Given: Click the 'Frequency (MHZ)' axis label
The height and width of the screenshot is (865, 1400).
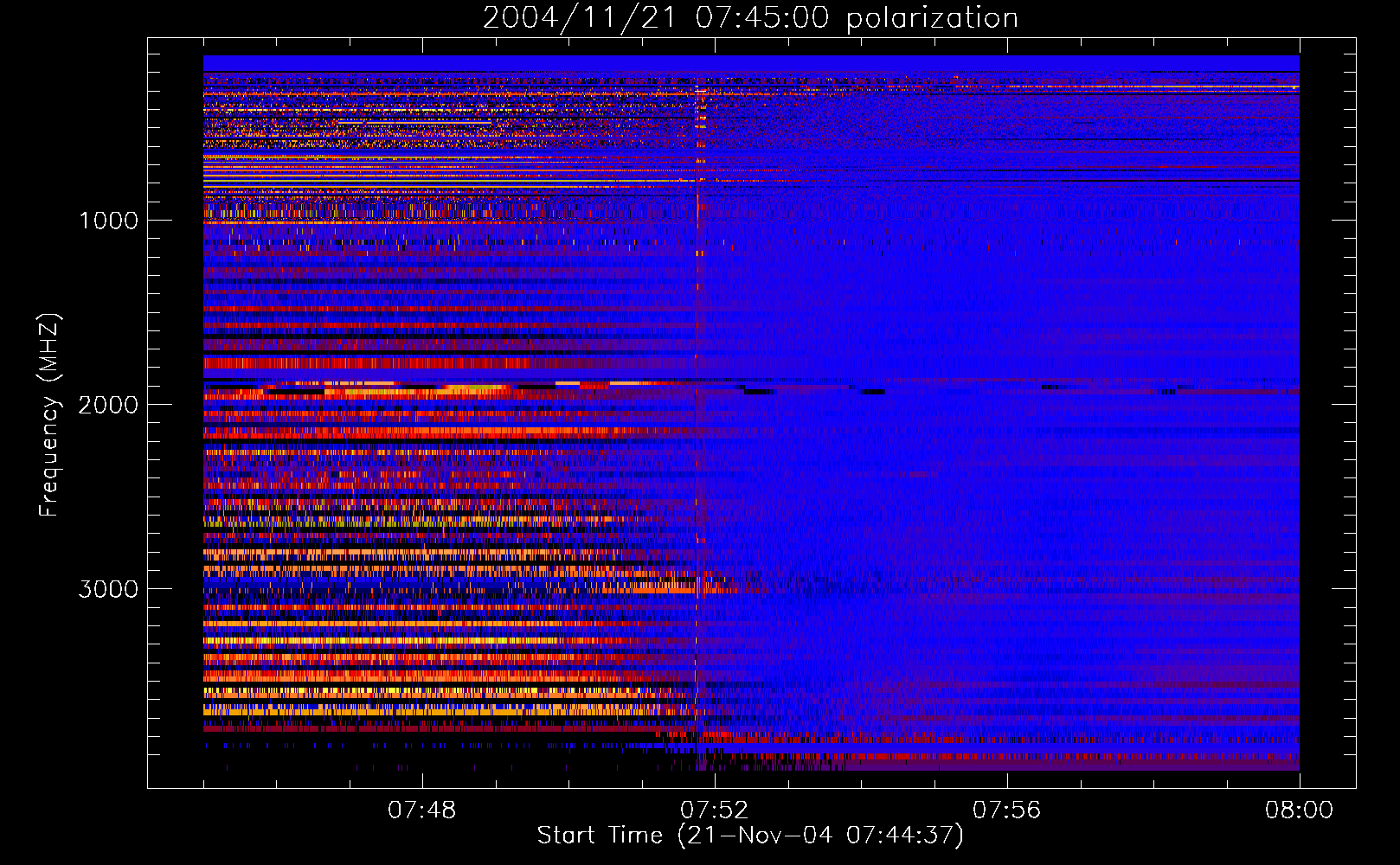Looking at the screenshot, I should pyautogui.click(x=50, y=416).
